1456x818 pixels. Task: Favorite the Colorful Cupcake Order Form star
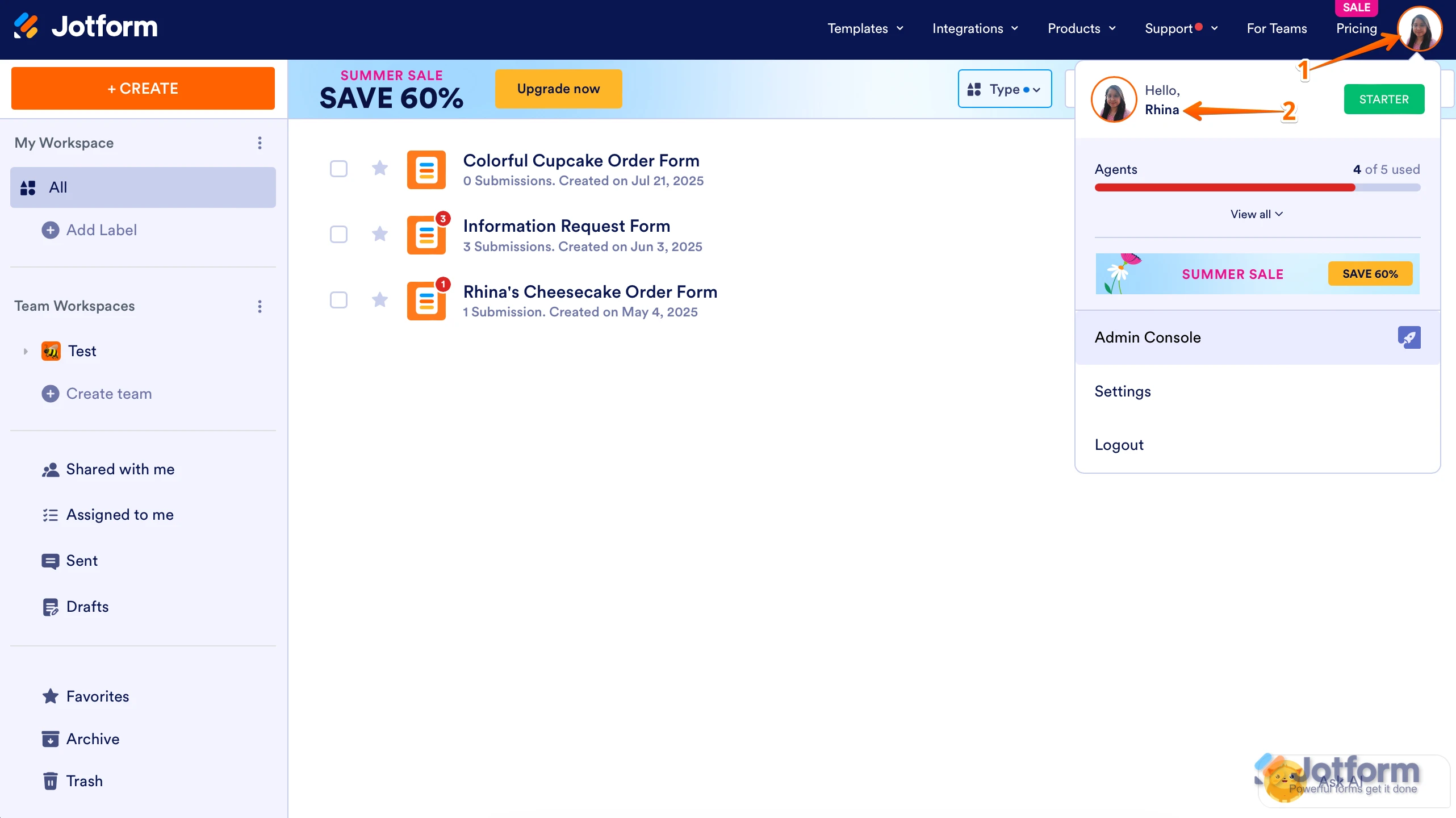[x=380, y=168]
